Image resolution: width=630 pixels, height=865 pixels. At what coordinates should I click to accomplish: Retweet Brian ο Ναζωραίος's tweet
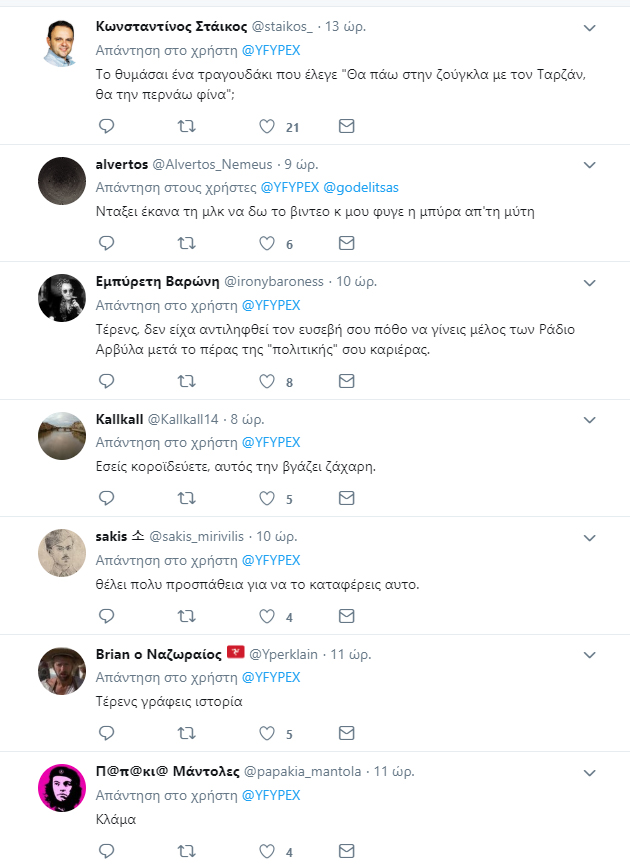(186, 733)
